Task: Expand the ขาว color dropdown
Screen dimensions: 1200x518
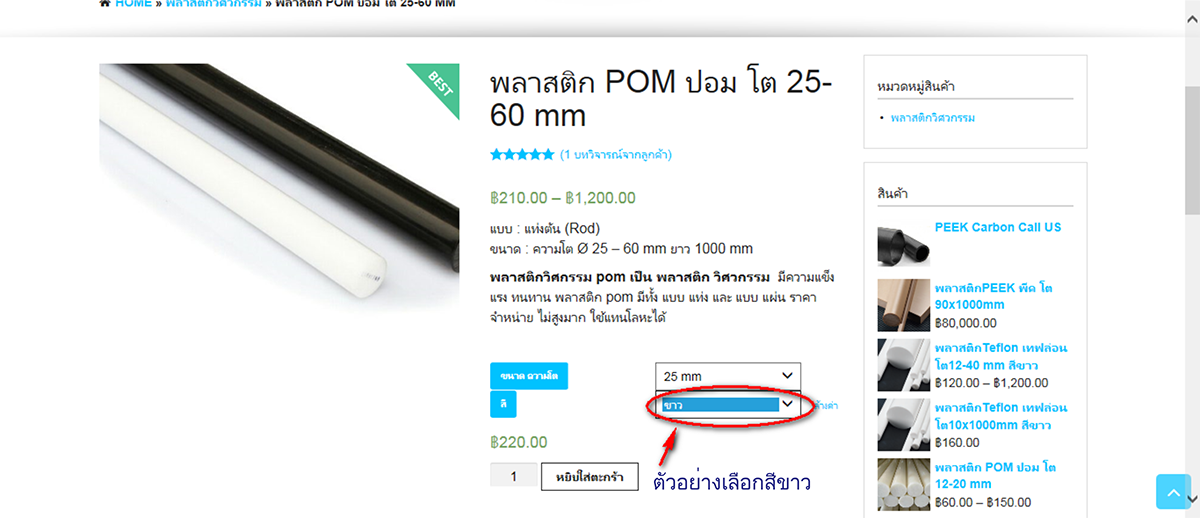Action: [728, 404]
